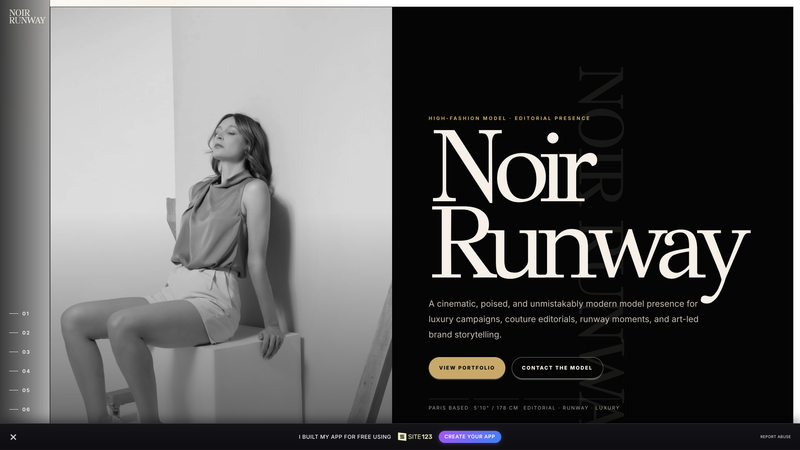Click 'Editorial · Runway · Luxury' text

[571, 408]
